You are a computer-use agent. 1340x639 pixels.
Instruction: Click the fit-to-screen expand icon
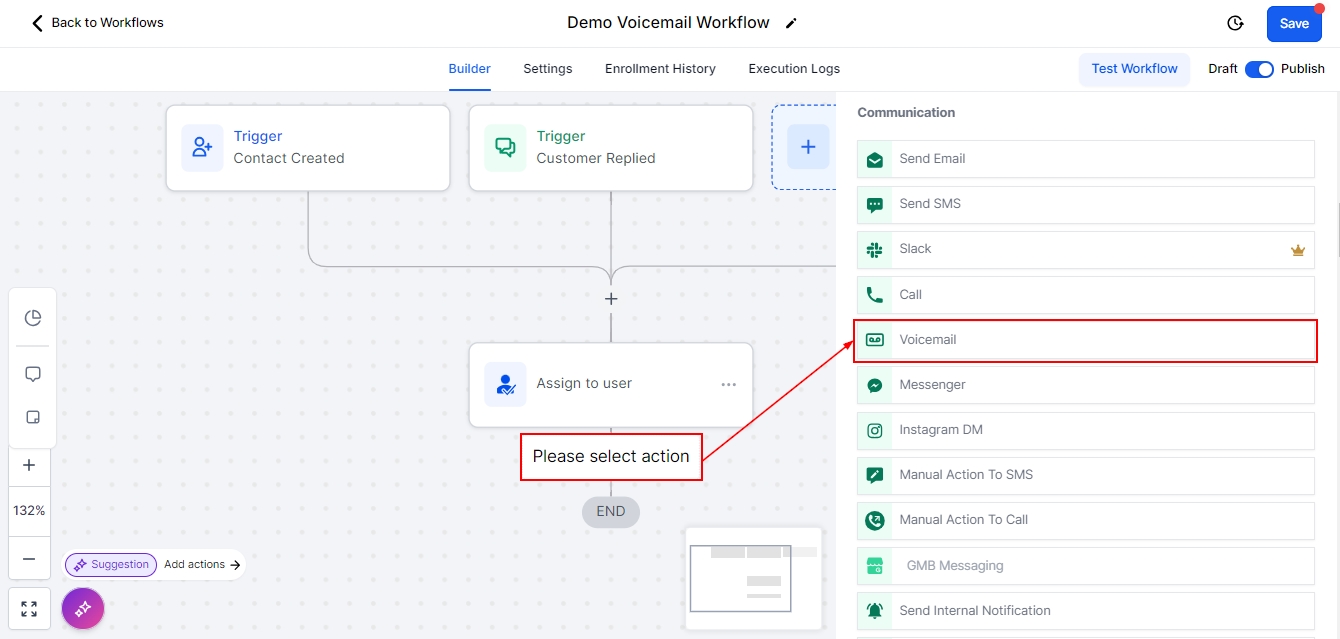(29, 609)
